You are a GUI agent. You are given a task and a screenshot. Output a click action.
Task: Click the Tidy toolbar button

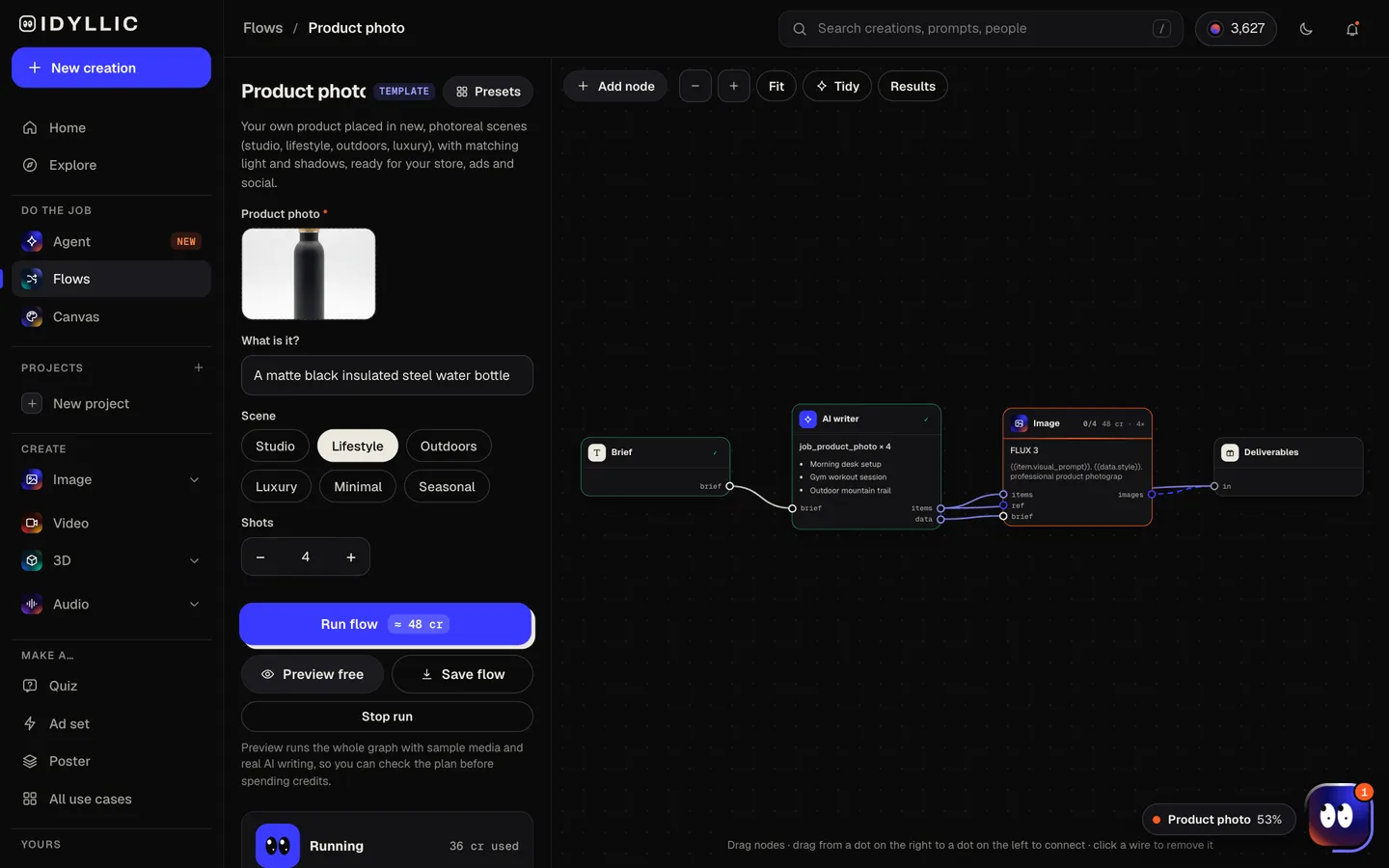[837, 86]
